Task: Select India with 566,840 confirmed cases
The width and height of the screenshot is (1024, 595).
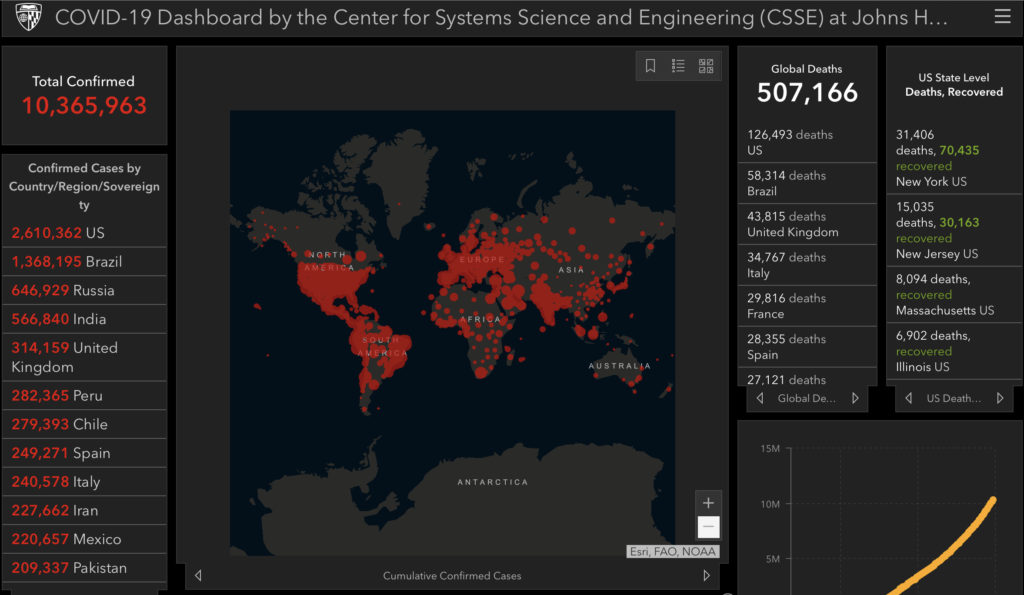Action: tap(84, 319)
